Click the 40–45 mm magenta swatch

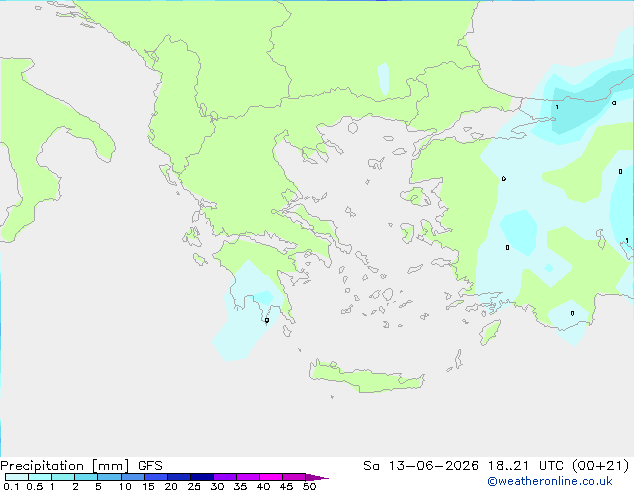tap(271, 477)
